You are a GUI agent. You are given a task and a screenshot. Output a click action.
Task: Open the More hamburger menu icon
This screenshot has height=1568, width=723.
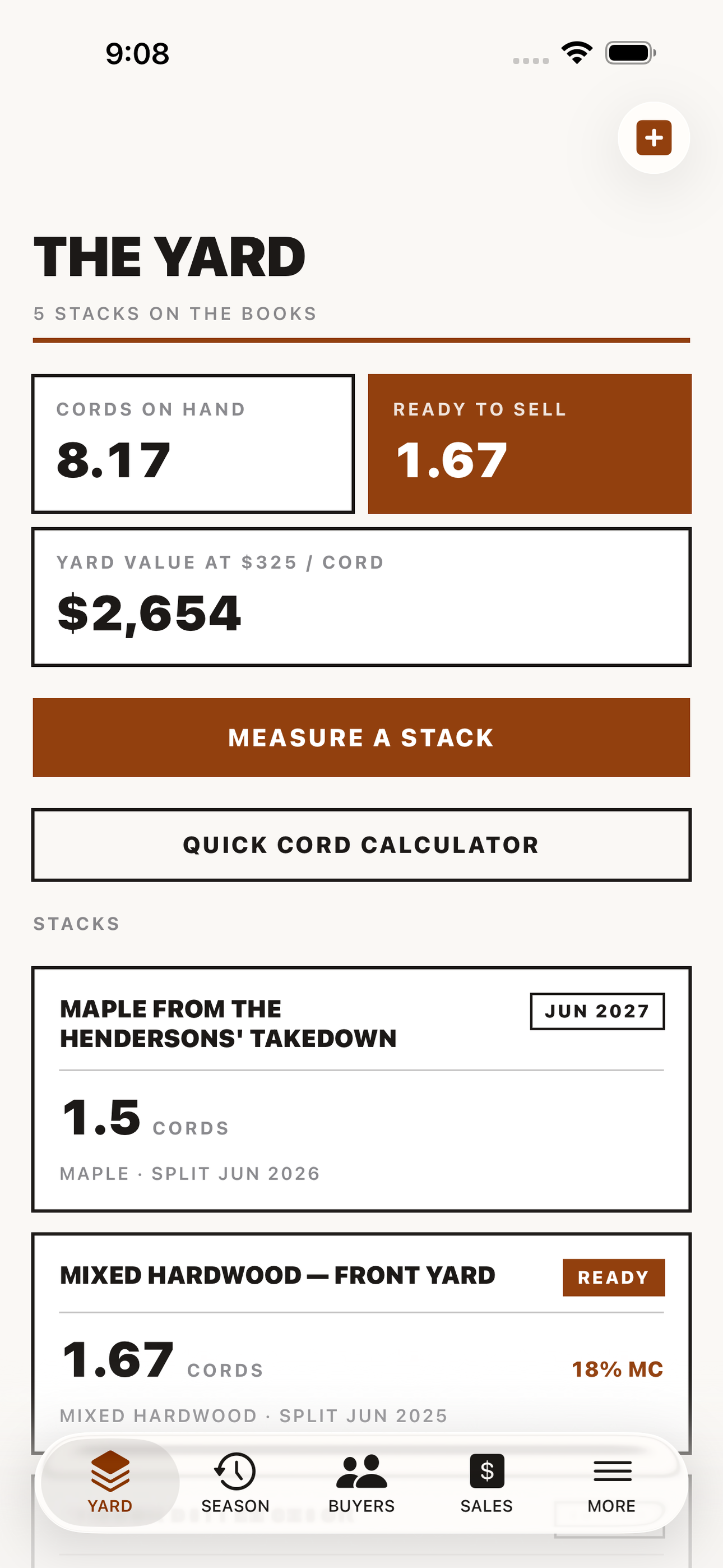pos(612,1471)
